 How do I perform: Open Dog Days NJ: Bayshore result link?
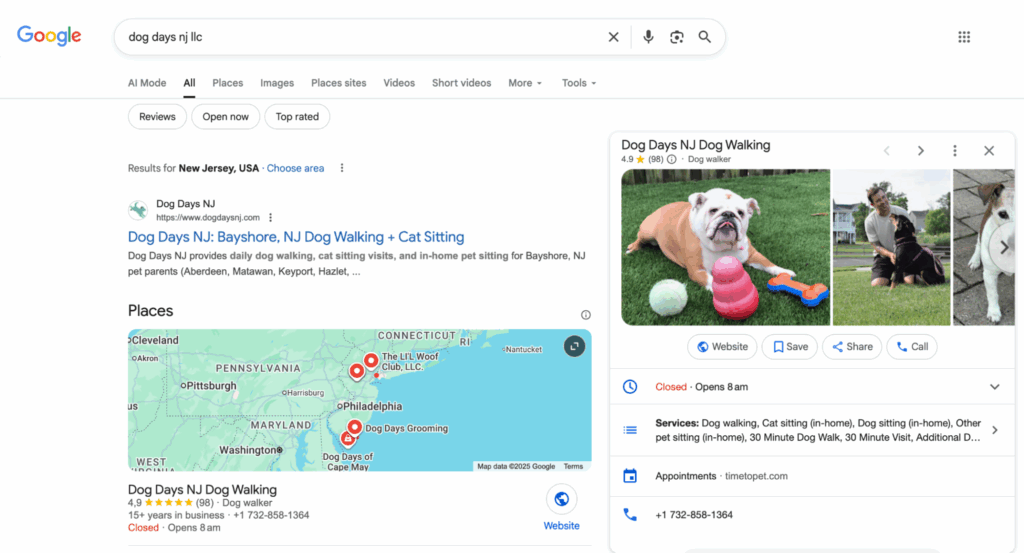(x=296, y=237)
